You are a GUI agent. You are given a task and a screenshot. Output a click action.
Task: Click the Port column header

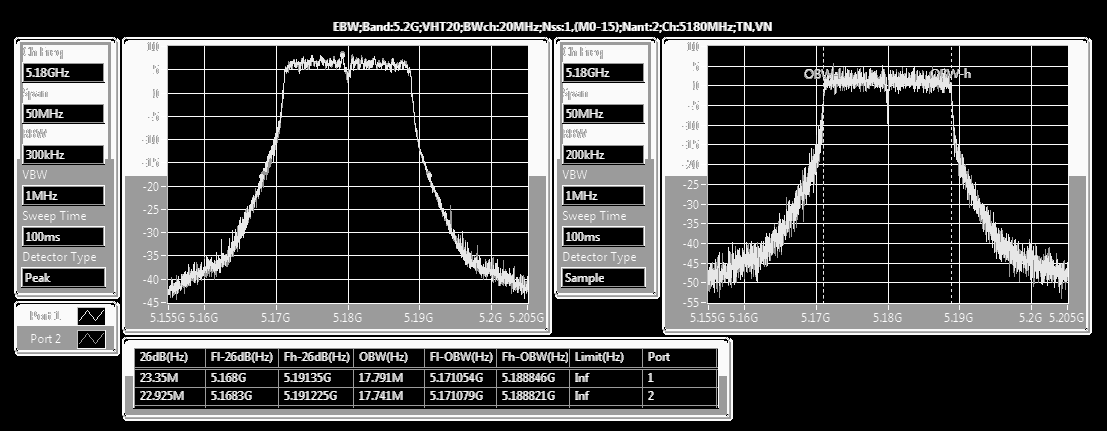click(680, 358)
